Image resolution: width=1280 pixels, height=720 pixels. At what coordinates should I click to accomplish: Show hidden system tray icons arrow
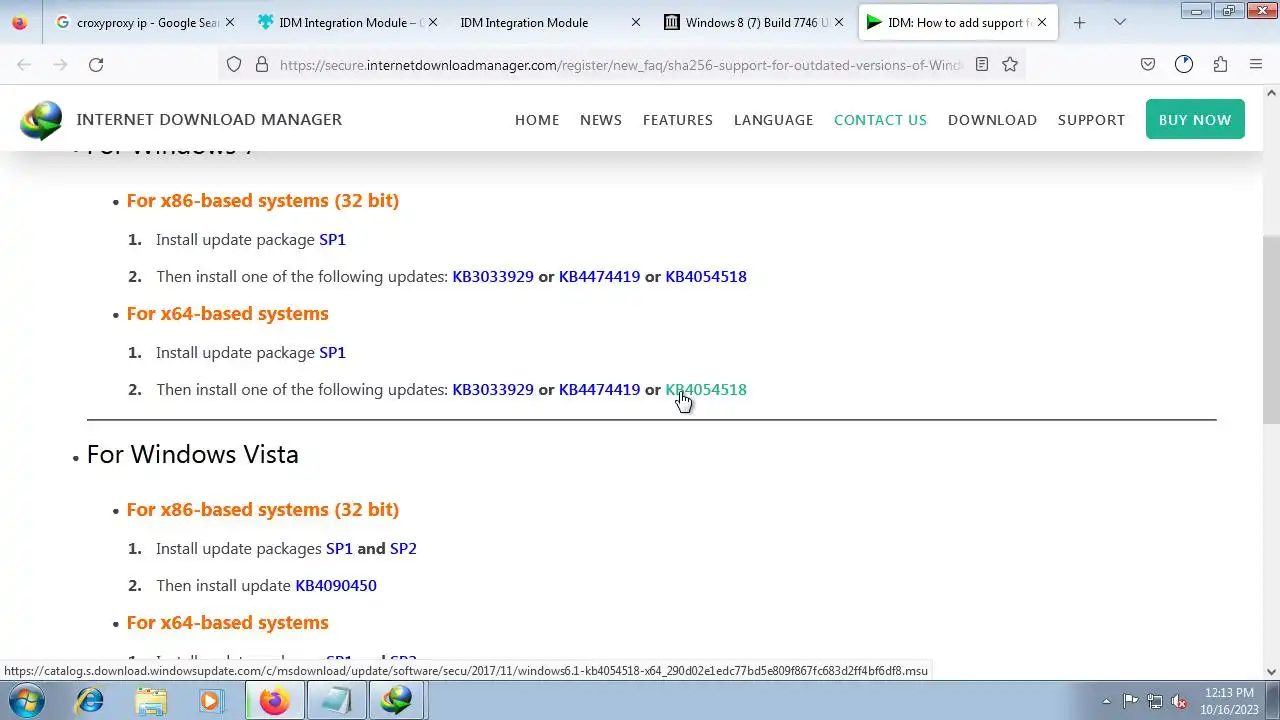[1106, 701]
